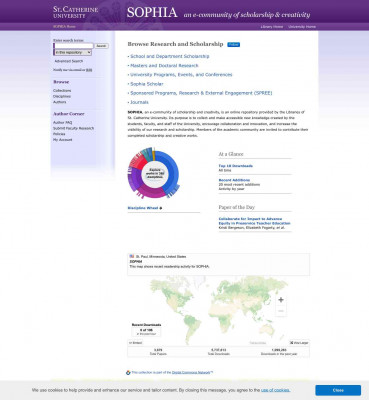The height and width of the screenshot is (400, 369).
Task: Open My Account link
Action: click(63, 140)
